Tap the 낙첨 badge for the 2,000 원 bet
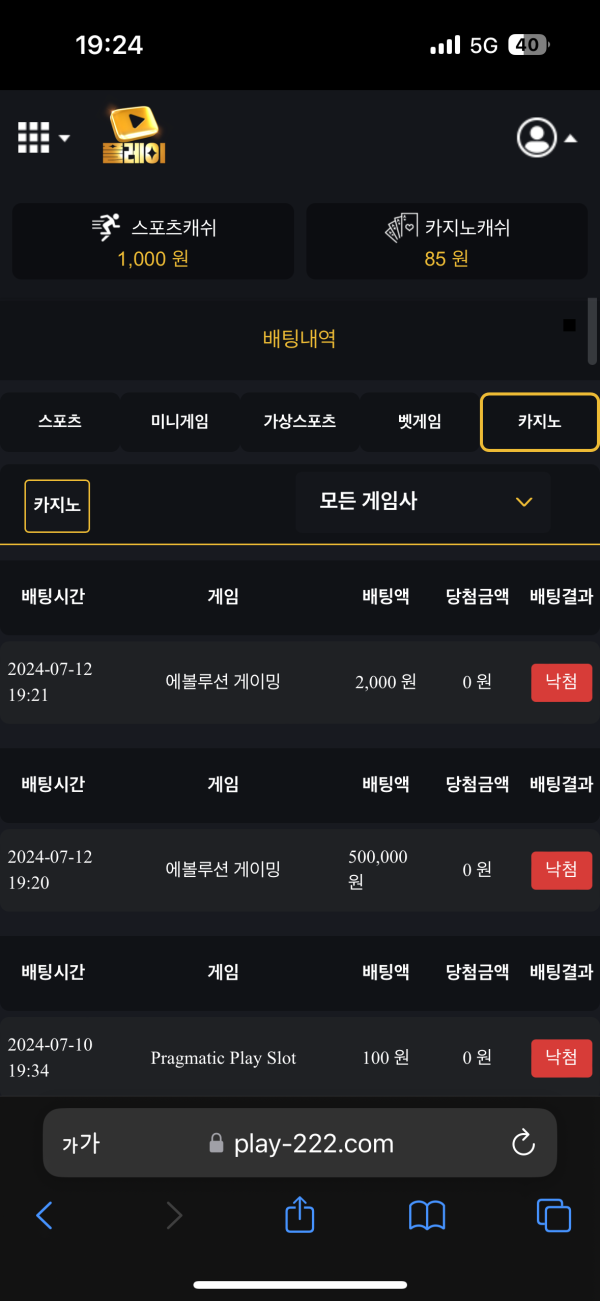Viewport: 600px width, 1301px height. click(561, 683)
